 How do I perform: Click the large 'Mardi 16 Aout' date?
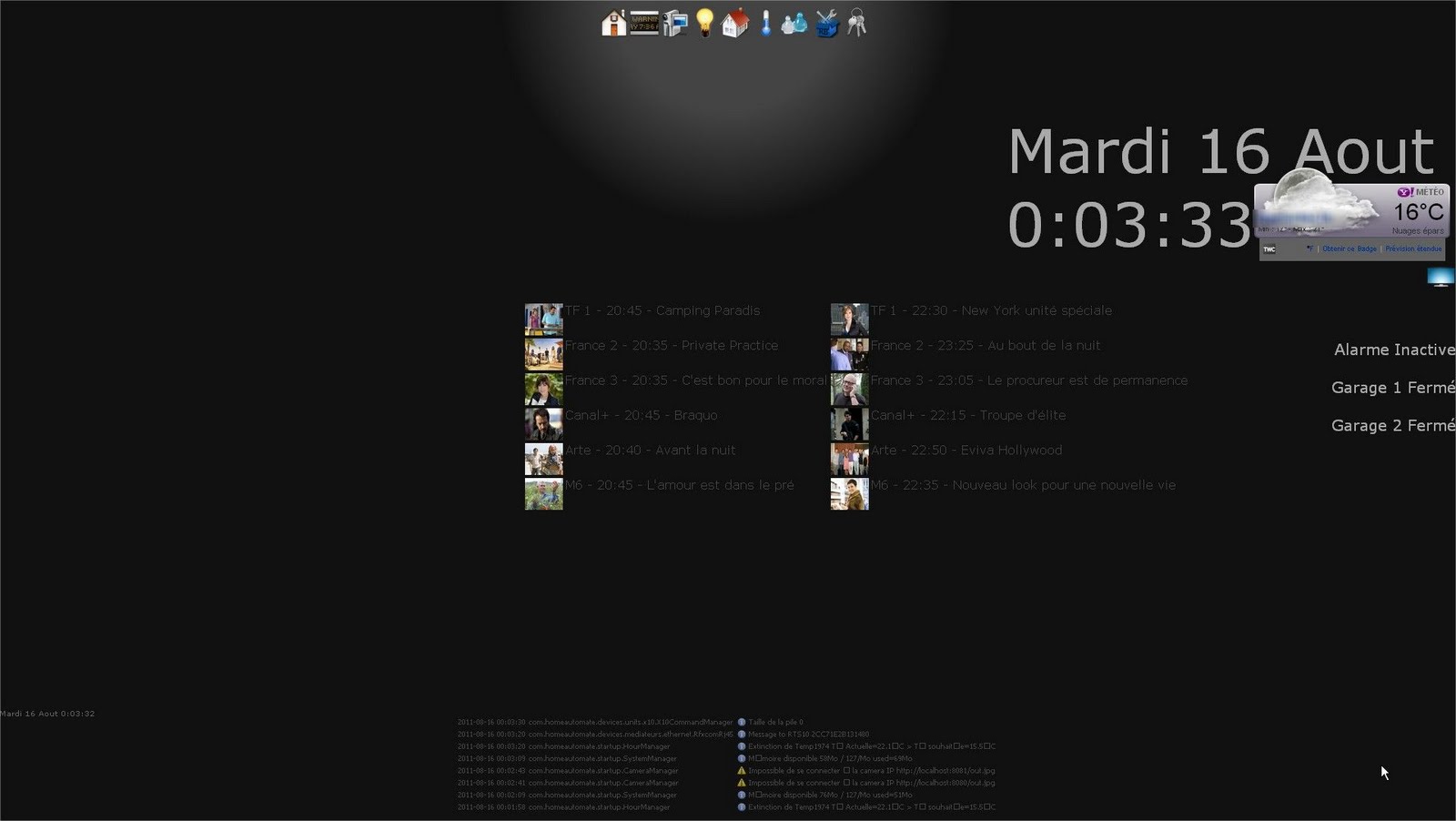tap(1221, 151)
